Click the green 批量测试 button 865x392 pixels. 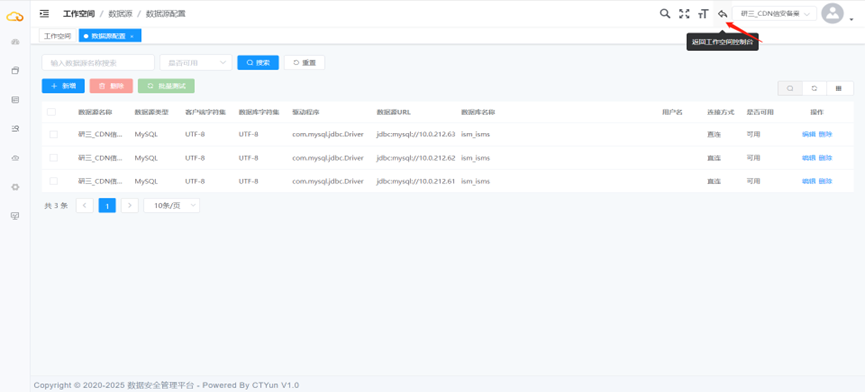point(167,86)
